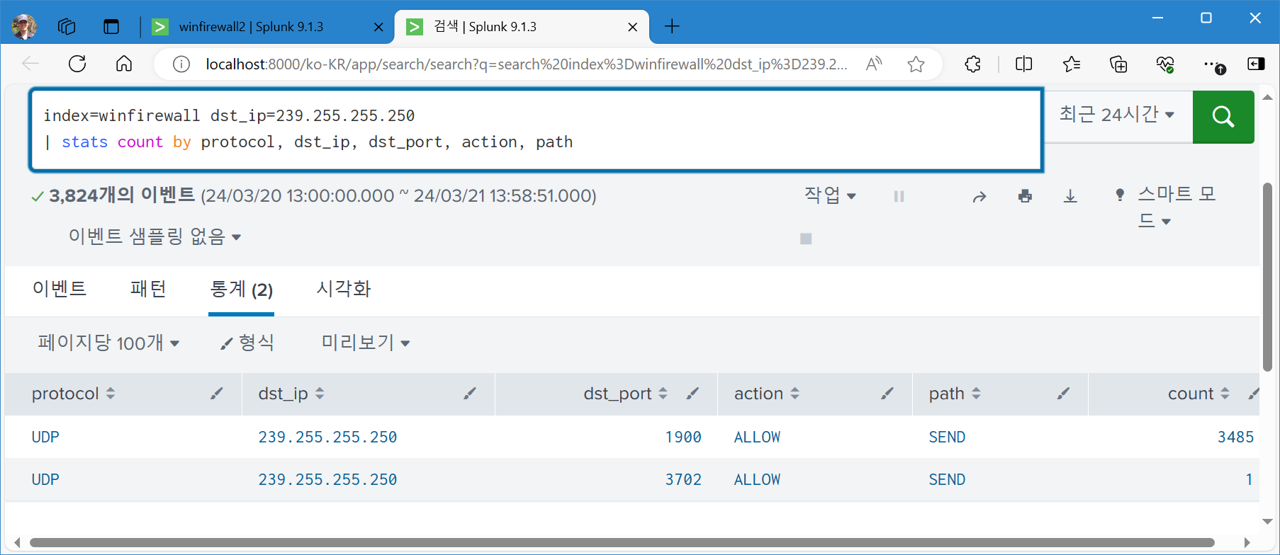This screenshot has height=555, width=1280.
Task: Click inside the SPL search query box
Action: click(x=536, y=130)
